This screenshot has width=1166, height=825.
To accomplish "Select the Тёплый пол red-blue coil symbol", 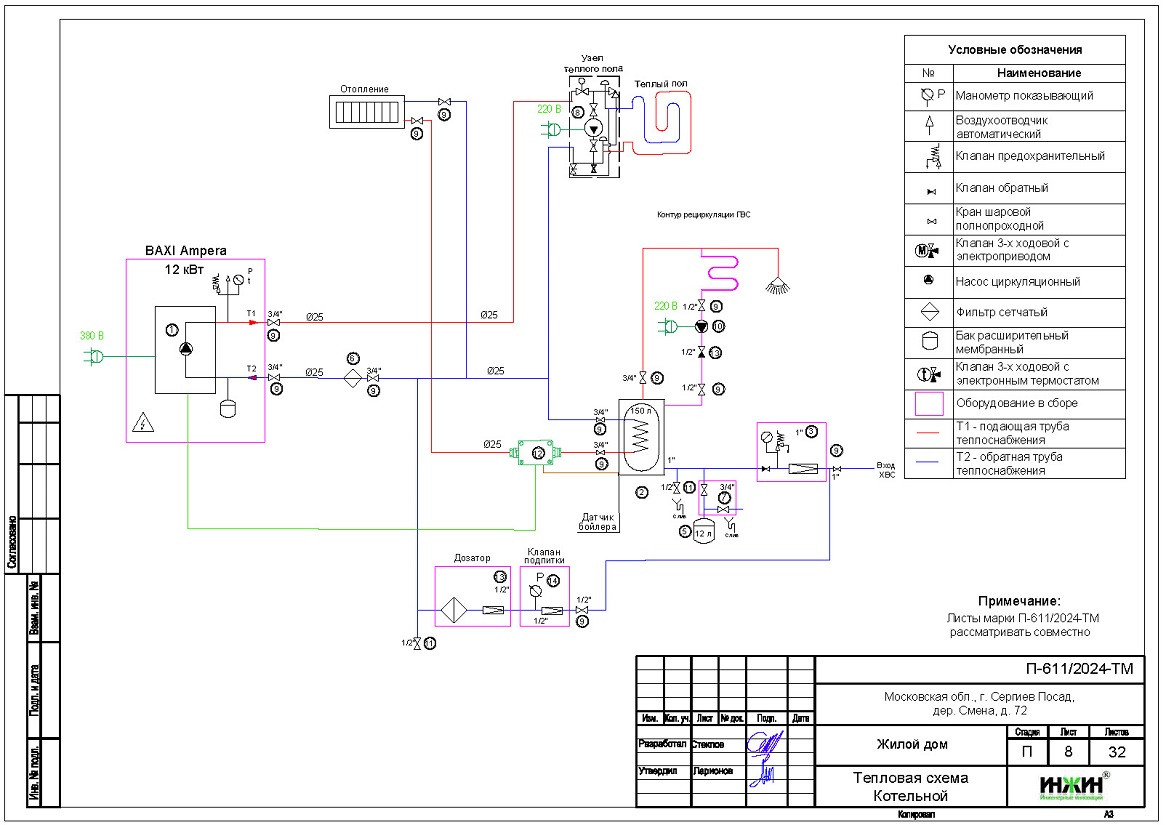I will (667, 118).
